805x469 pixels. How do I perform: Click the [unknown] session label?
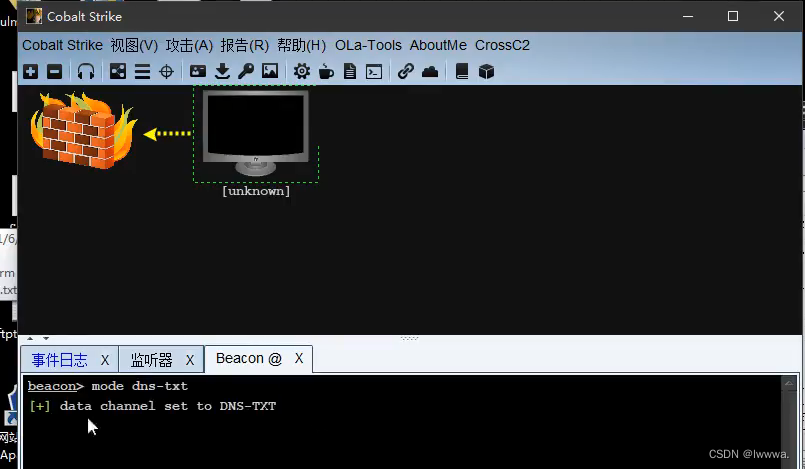[x=256, y=191]
